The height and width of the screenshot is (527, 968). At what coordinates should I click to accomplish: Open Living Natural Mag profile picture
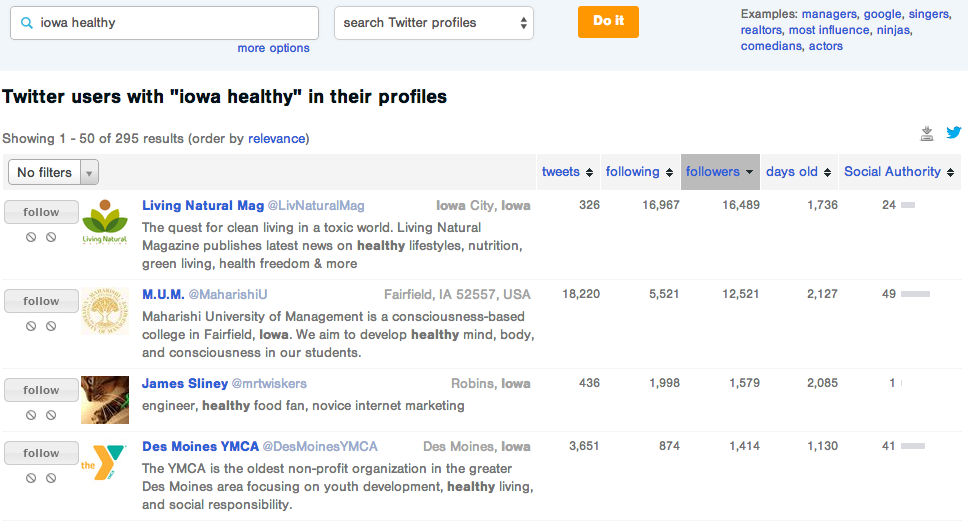[105, 222]
